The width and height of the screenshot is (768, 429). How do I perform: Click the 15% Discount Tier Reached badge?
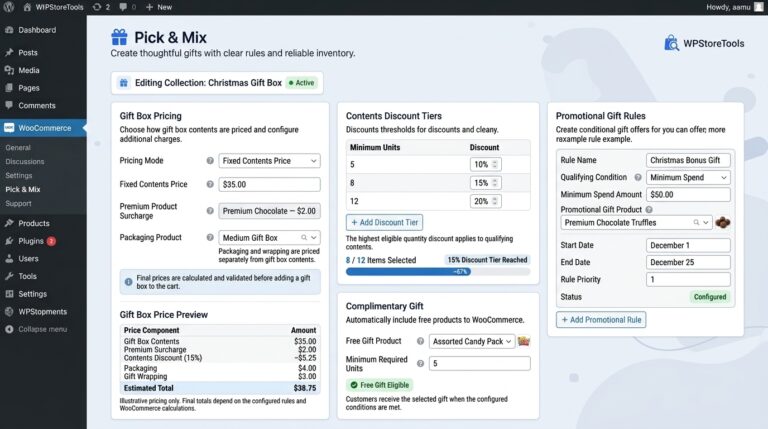click(x=487, y=260)
